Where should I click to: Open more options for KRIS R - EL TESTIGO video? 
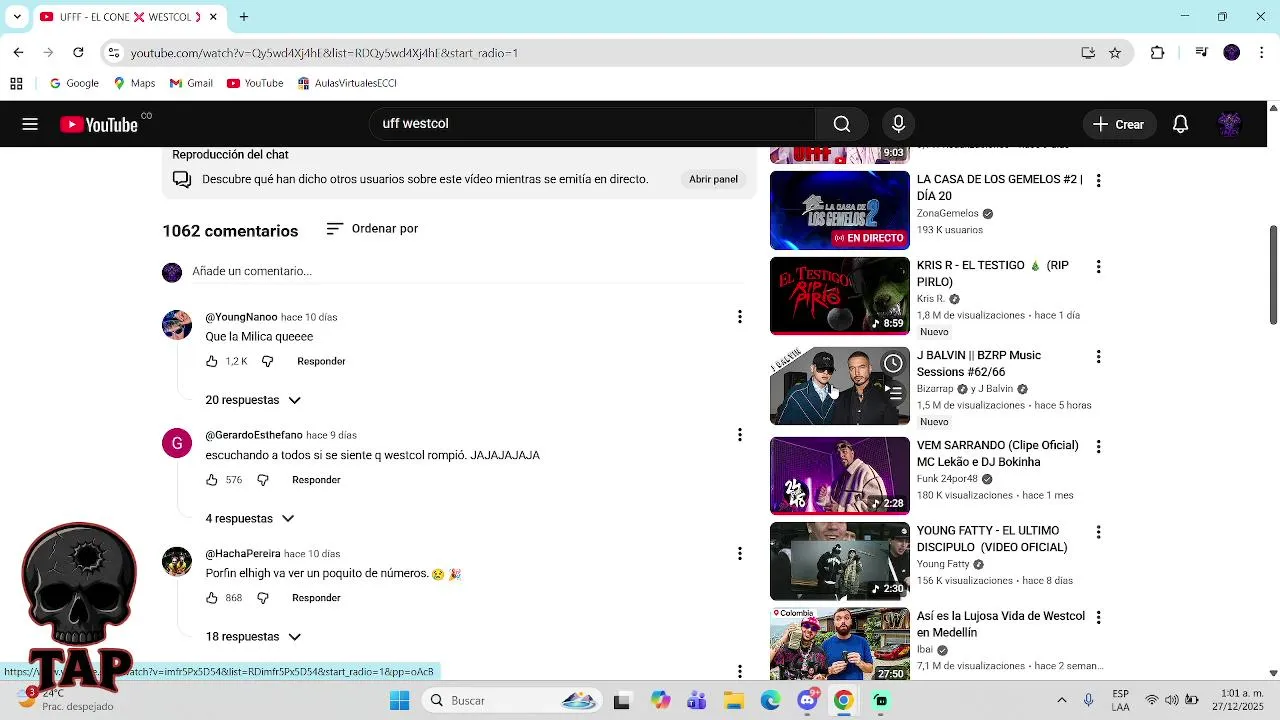(x=1098, y=267)
